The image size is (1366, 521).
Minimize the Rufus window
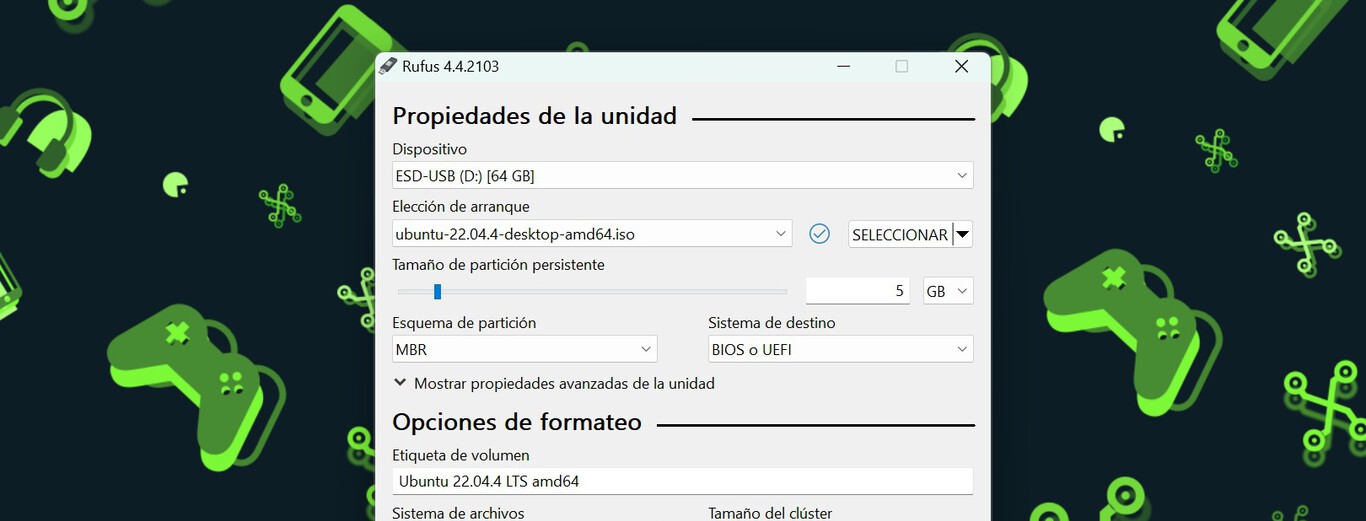tap(843, 67)
